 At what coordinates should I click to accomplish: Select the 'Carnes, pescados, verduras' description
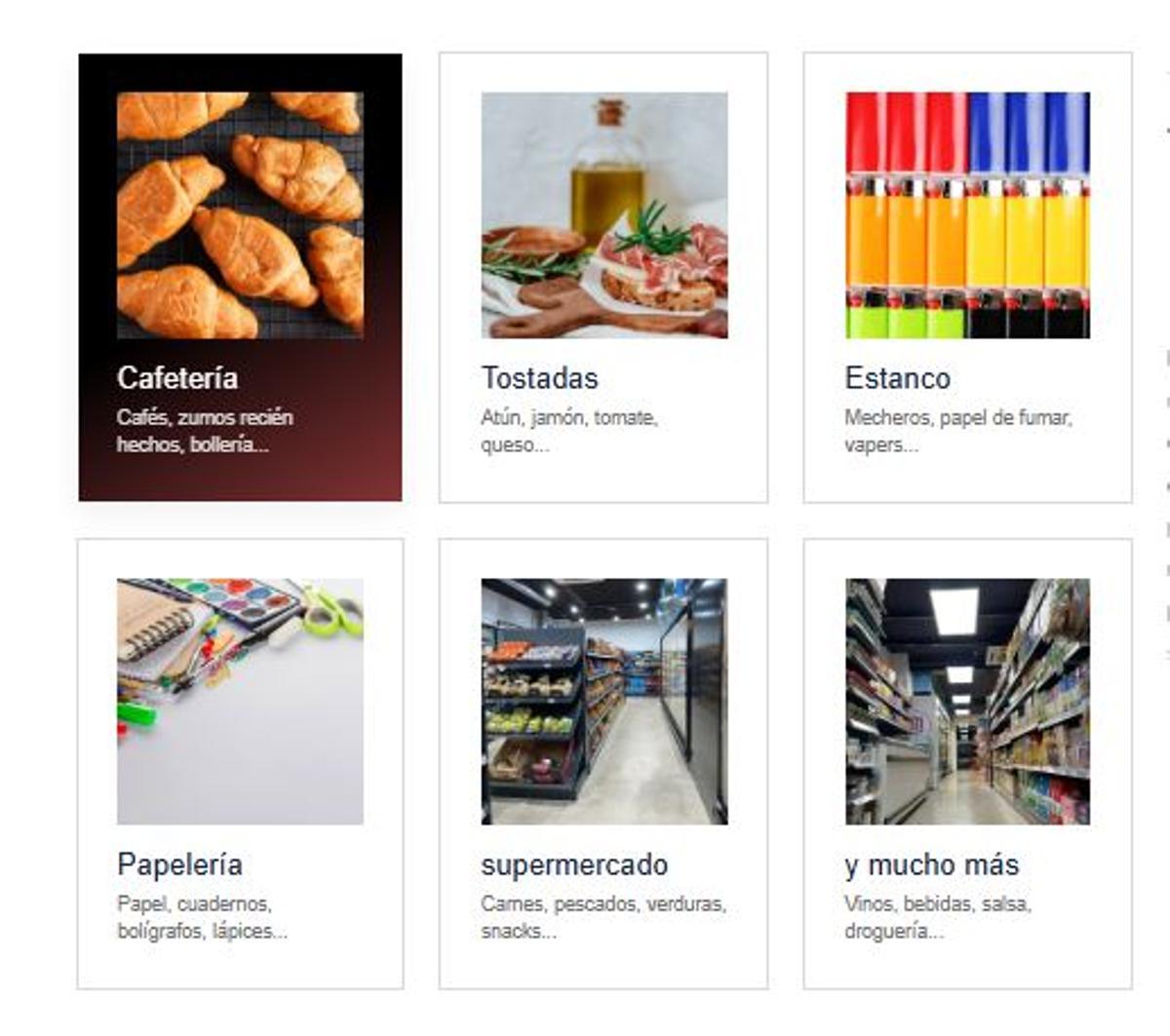pyautogui.click(x=604, y=917)
